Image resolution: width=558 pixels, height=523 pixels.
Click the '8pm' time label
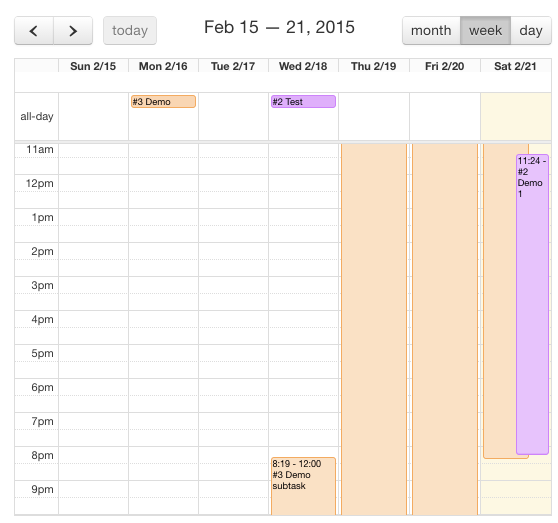(42, 455)
